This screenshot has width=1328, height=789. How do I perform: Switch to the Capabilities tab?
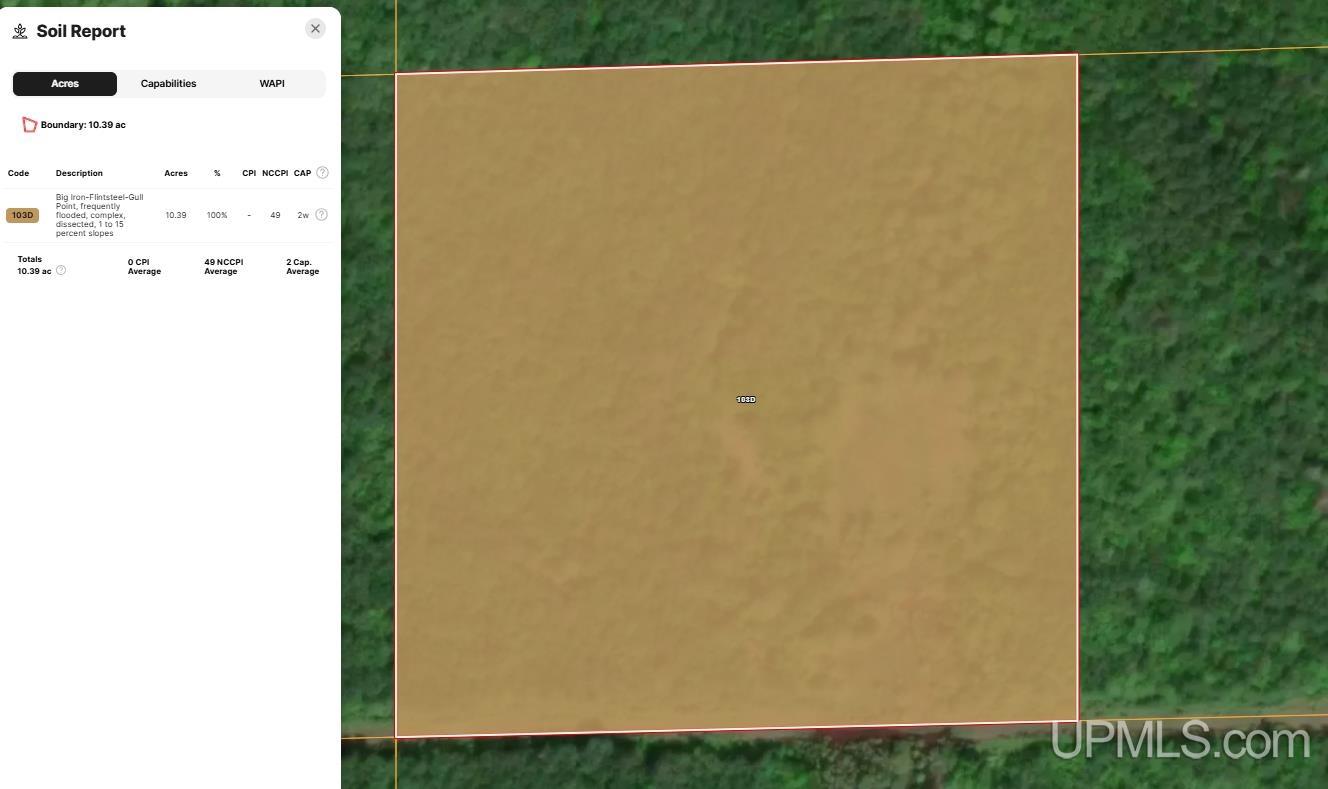pos(168,84)
